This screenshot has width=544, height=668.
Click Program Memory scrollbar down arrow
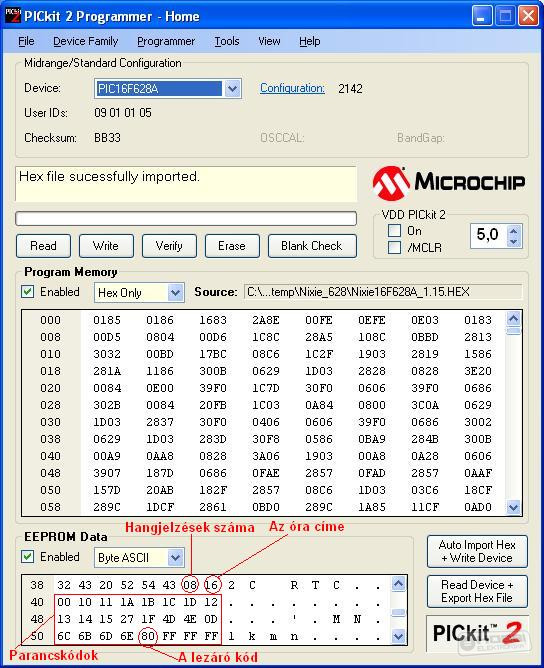514,507
